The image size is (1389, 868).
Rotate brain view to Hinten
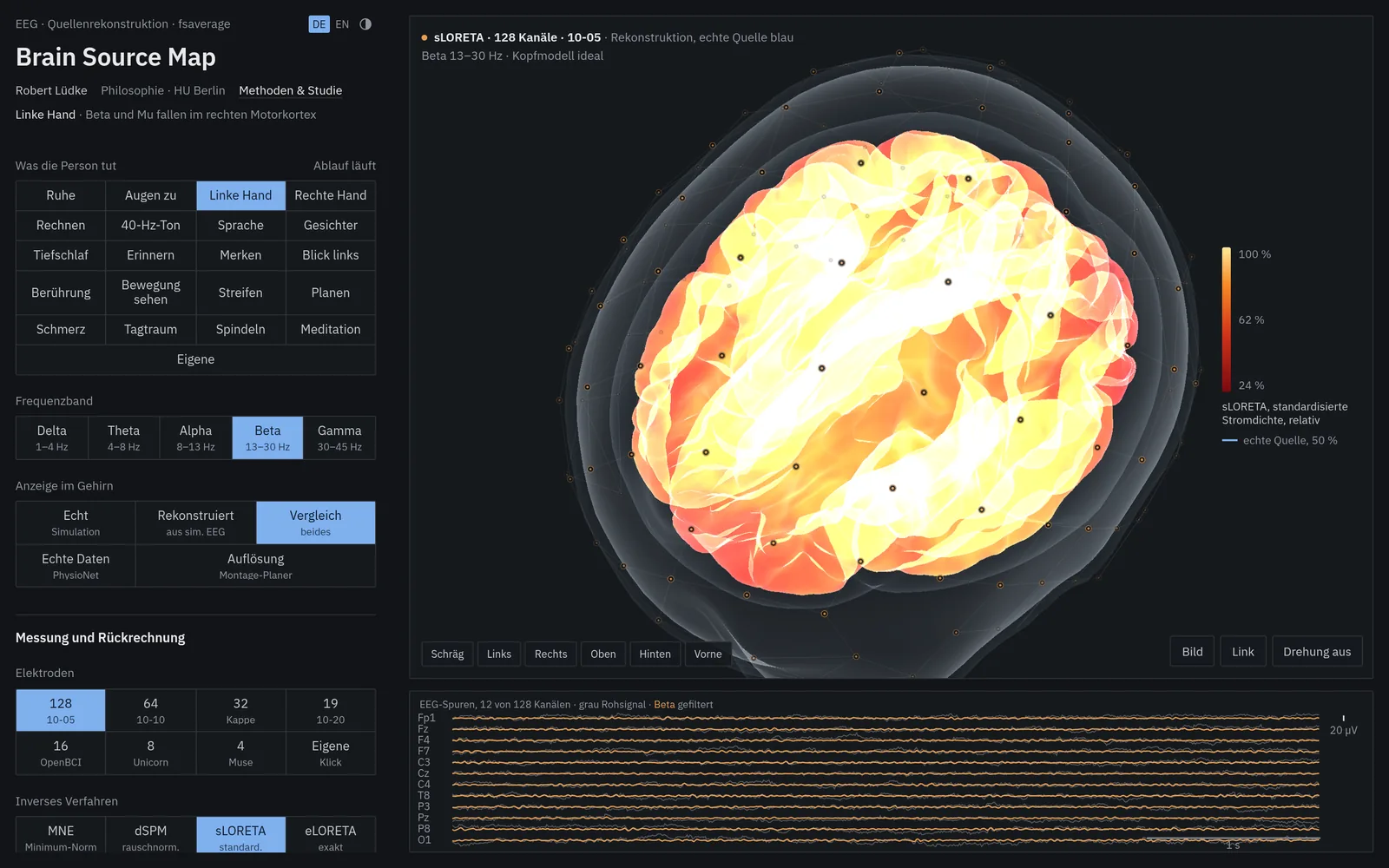(655, 654)
